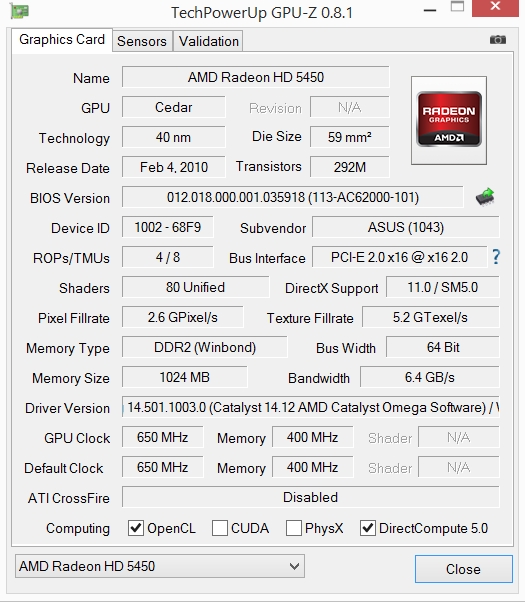Click the Bus Interface question mark
525x602 pixels.
[496, 257]
